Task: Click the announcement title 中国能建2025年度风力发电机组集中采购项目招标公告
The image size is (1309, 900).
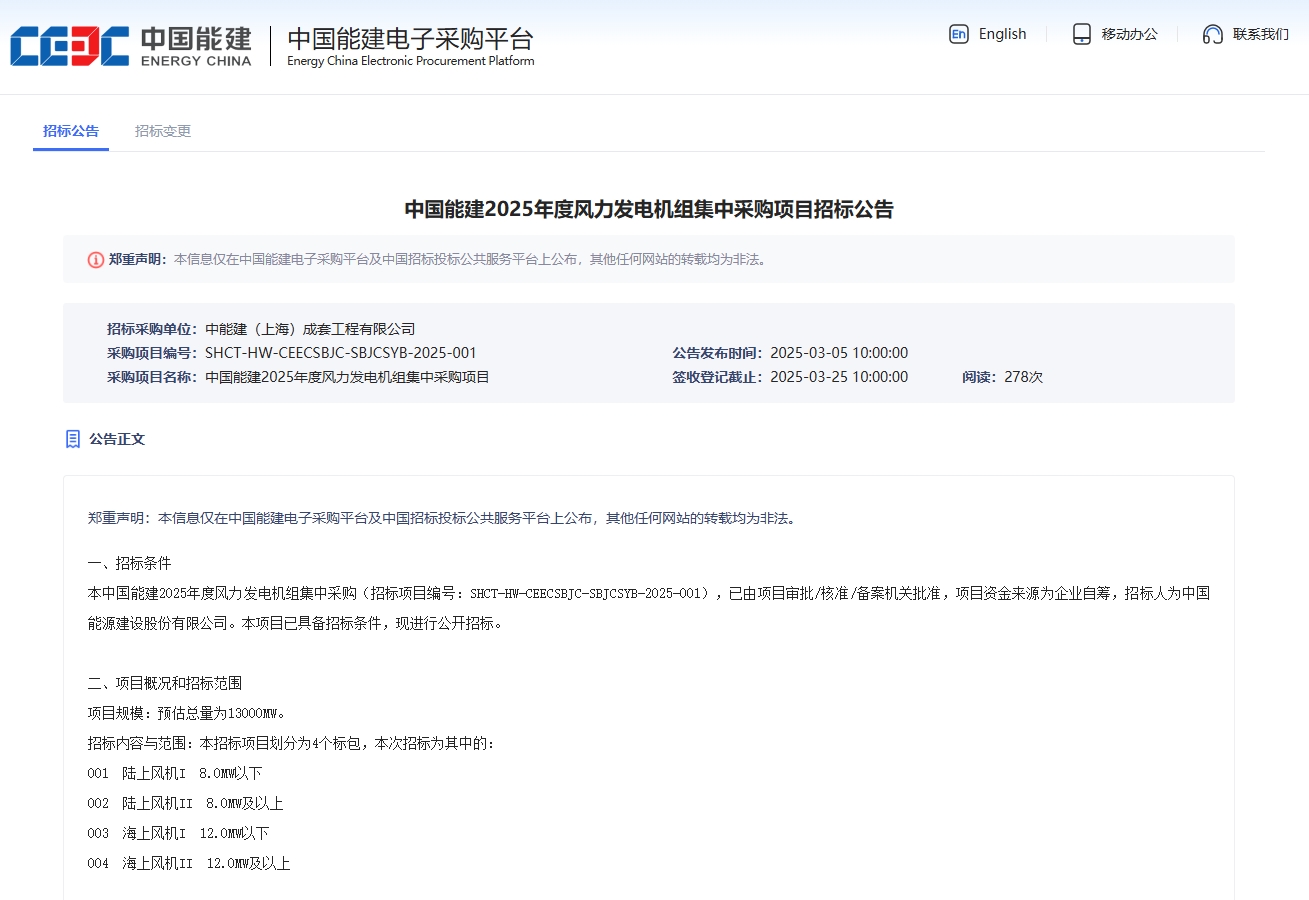Action: (649, 209)
